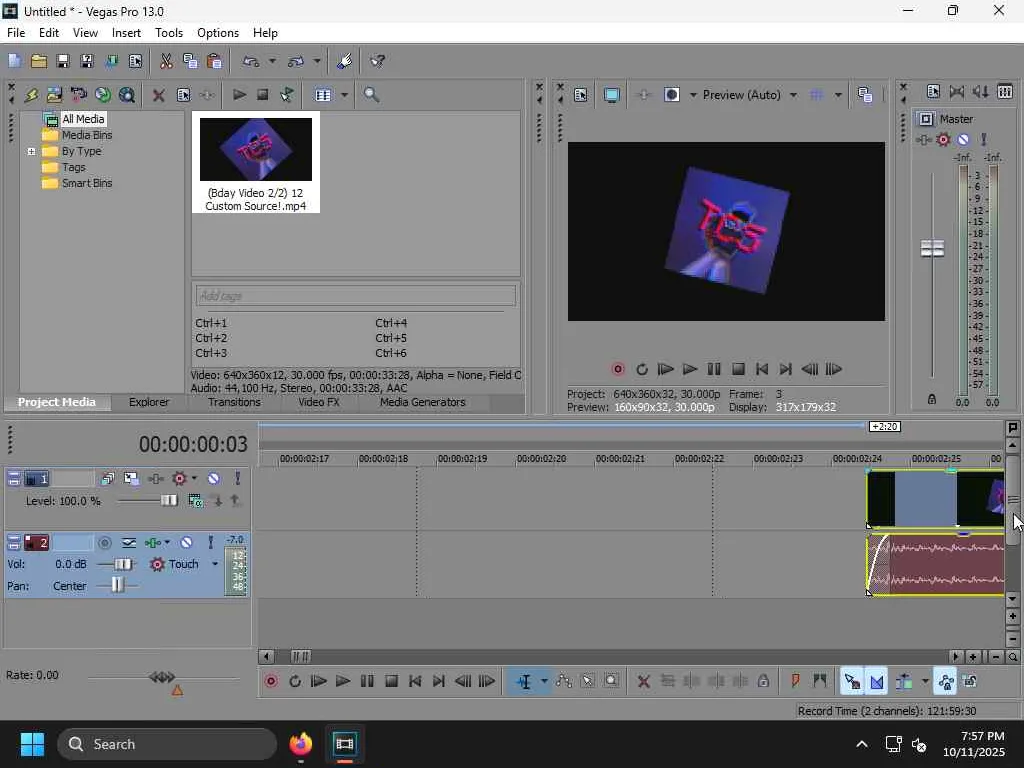The width and height of the screenshot is (1024, 768).
Task: Open the Downmix Output icon in the Master panel
Action: pyautogui.click(x=957, y=91)
